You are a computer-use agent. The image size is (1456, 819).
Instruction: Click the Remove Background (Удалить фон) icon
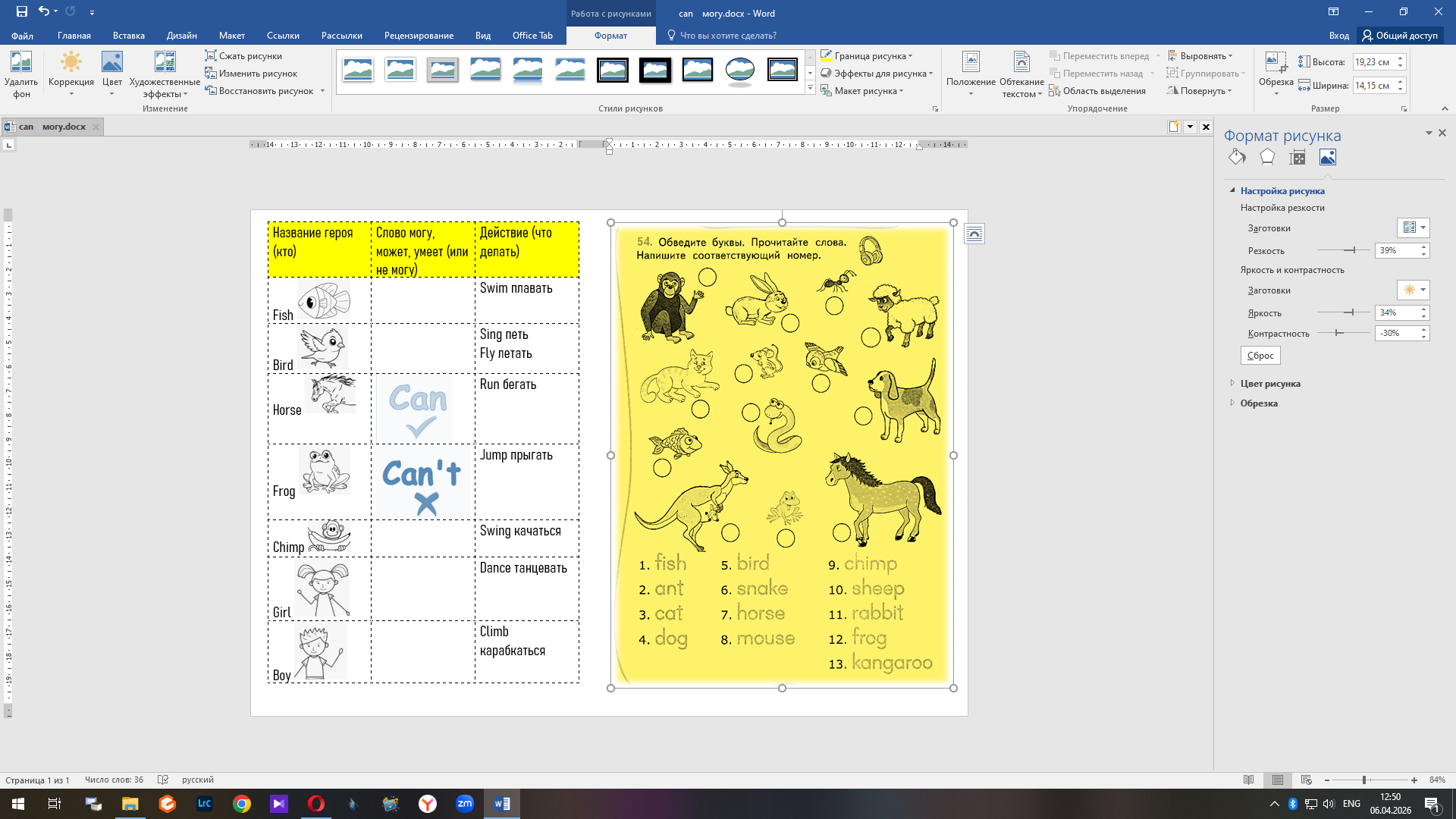[21, 63]
